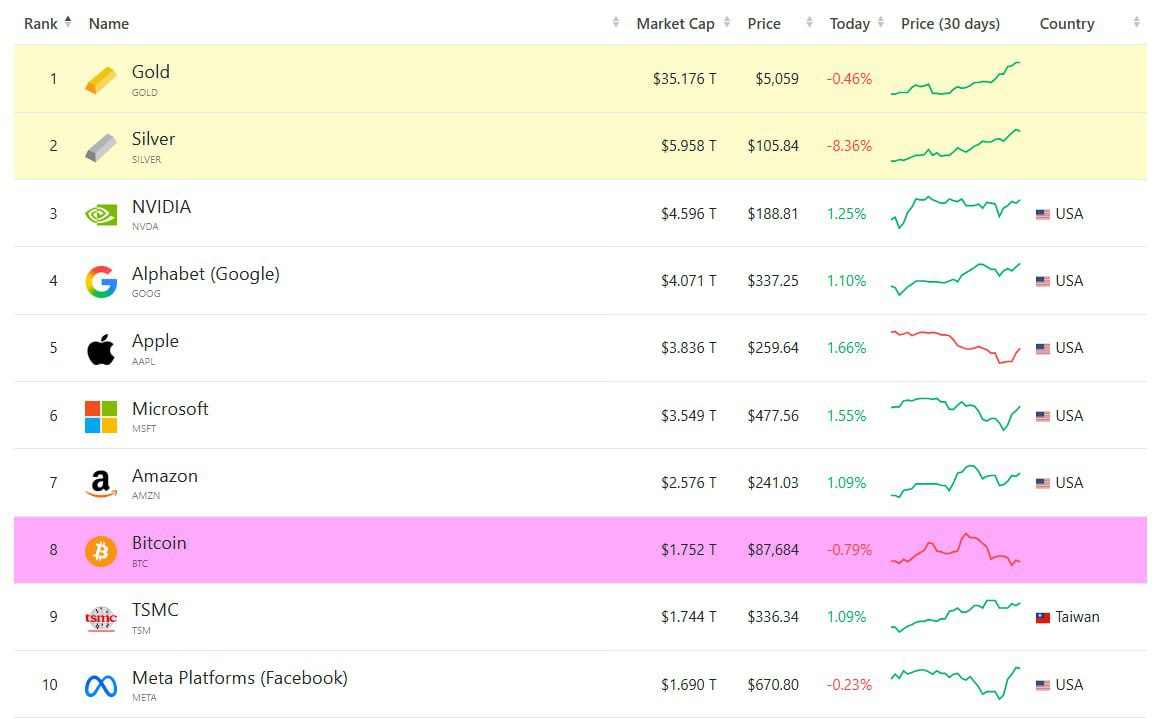
Task: Click the Apple logo icon
Action: (101, 350)
